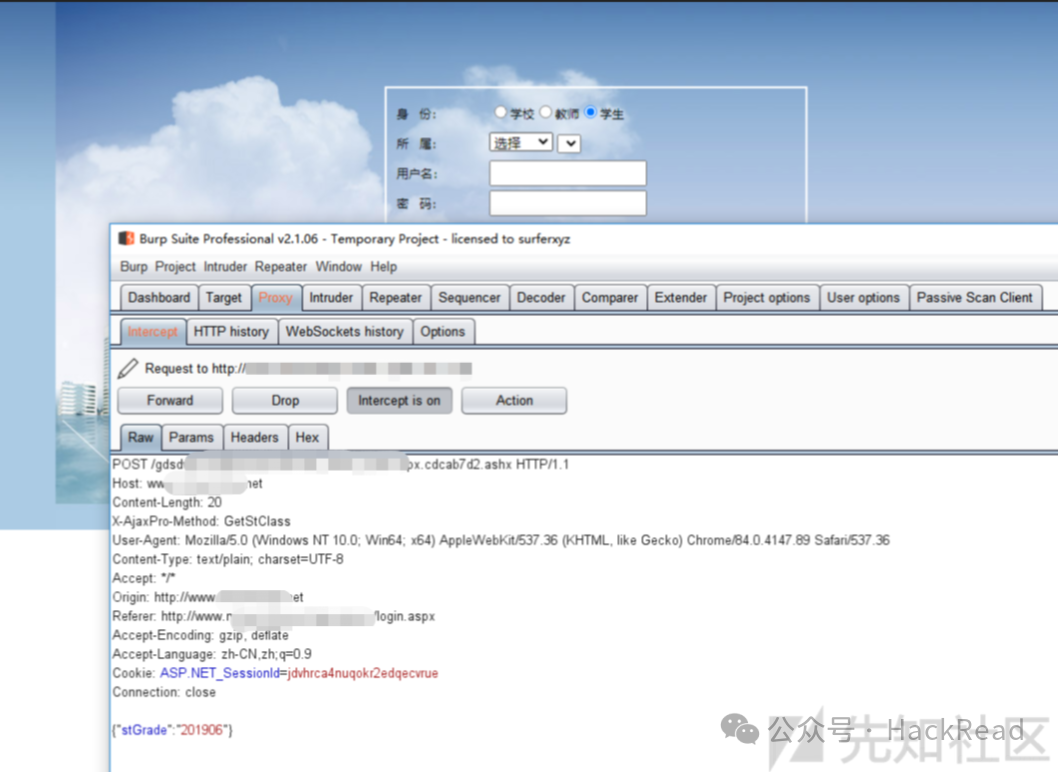The height and width of the screenshot is (772, 1058).
Task: Click the Action button
Action: pyautogui.click(x=514, y=400)
